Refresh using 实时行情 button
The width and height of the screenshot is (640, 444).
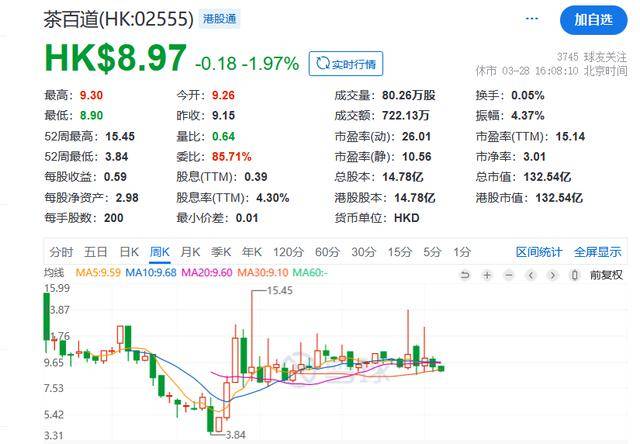tap(346, 64)
